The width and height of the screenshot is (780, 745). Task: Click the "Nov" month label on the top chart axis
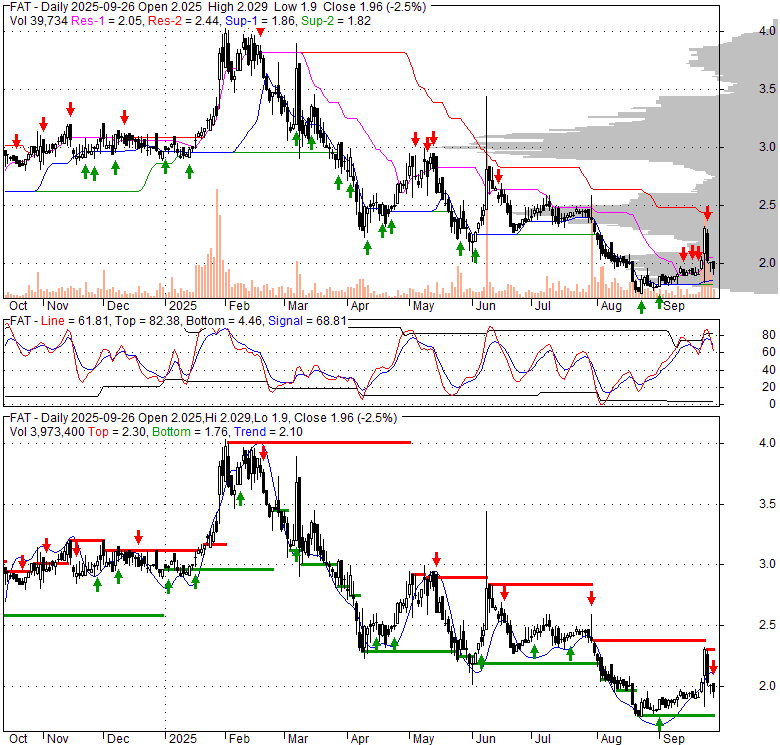point(58,306)
